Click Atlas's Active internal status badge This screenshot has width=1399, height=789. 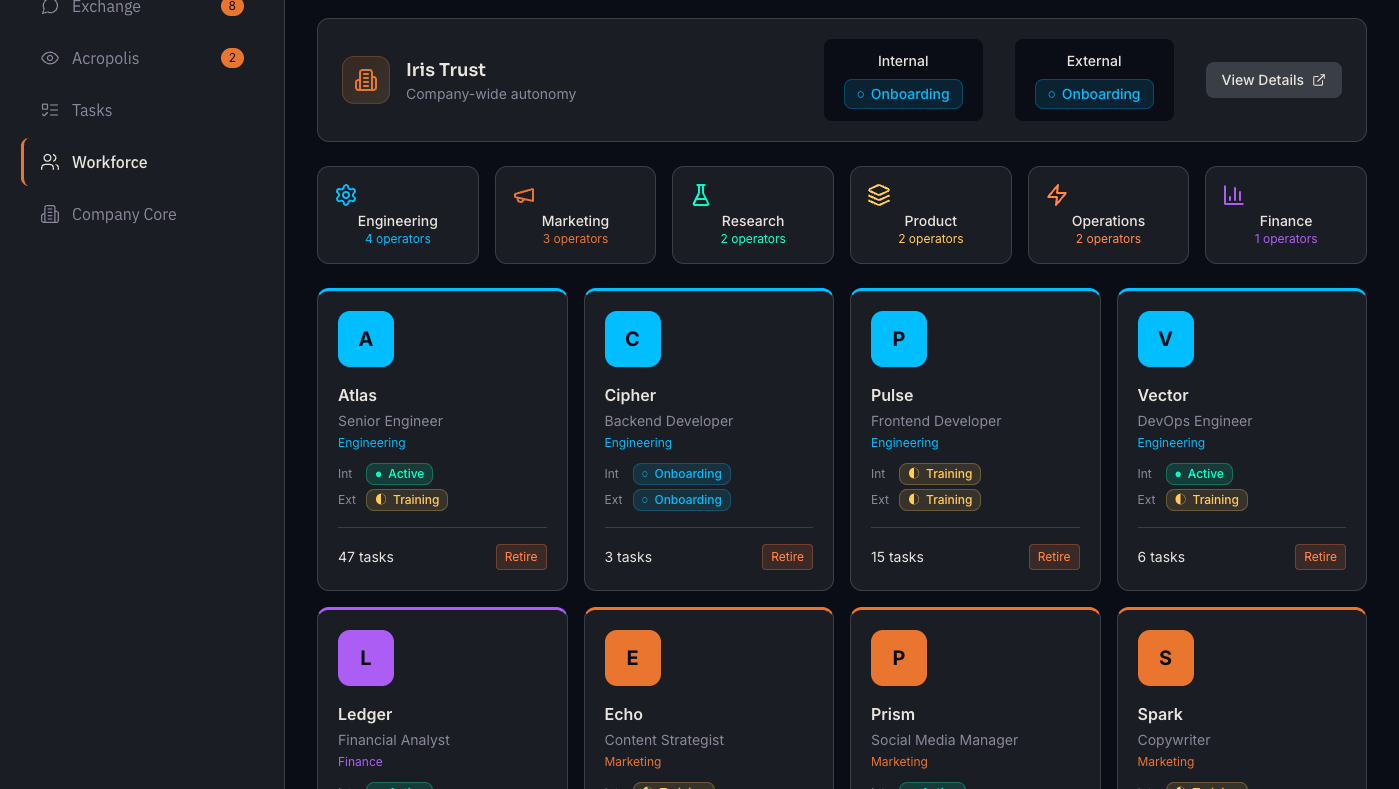pos(399,474)
